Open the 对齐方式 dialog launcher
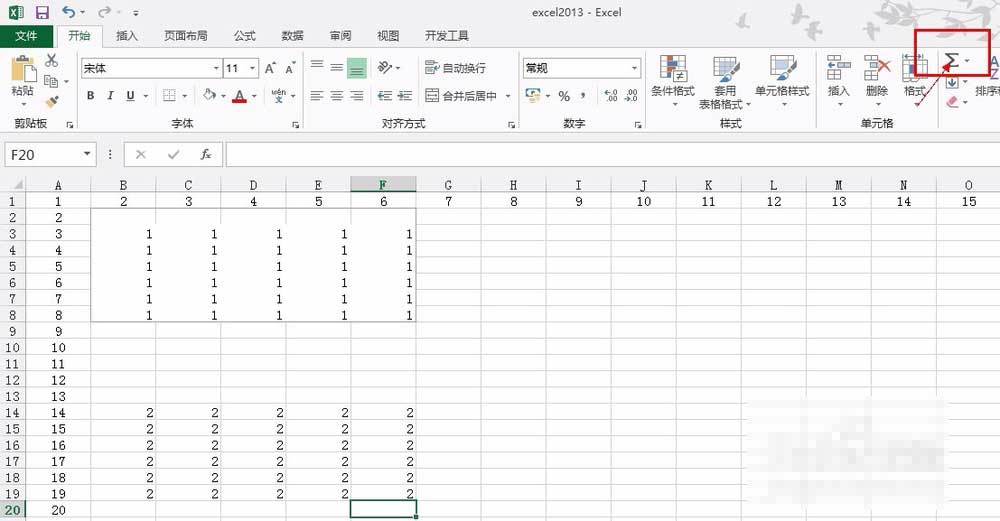 pyautogui.click(x=511, y=125)
